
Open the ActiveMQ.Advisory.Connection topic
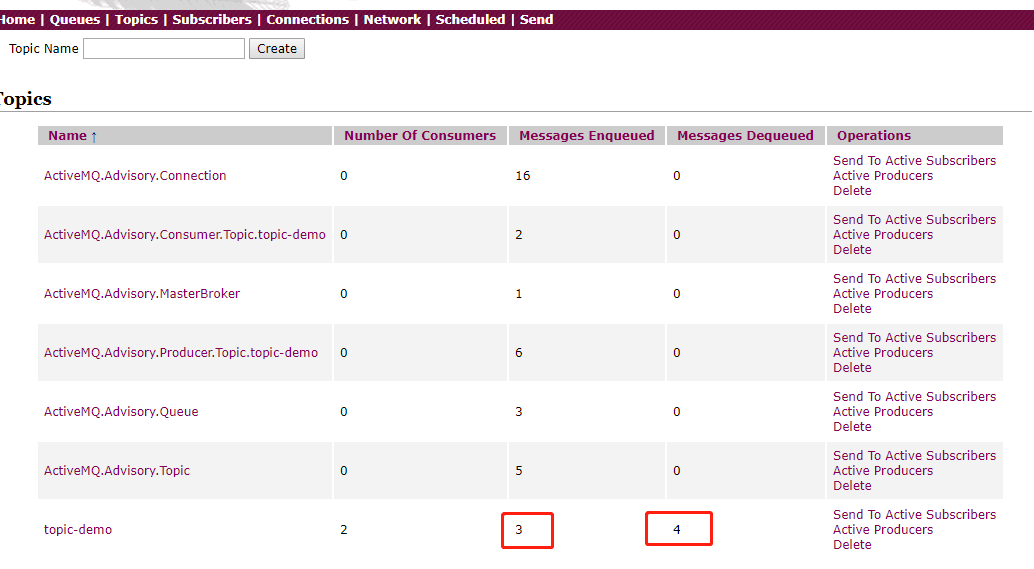(x=135, y=176)
